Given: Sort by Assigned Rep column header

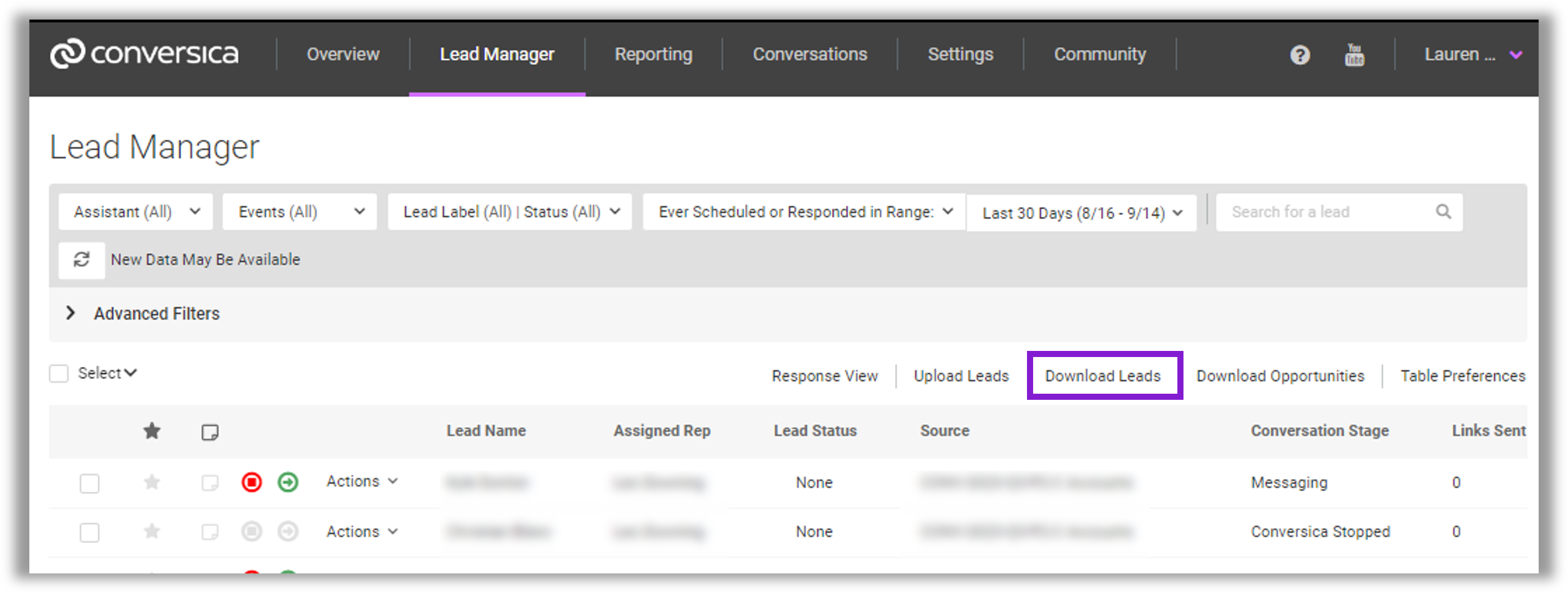Looking at the screenshot, I should pos(662,431).
